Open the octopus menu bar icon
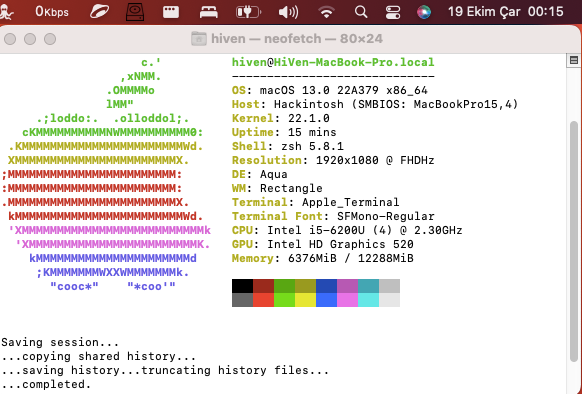 coord(6,12)
